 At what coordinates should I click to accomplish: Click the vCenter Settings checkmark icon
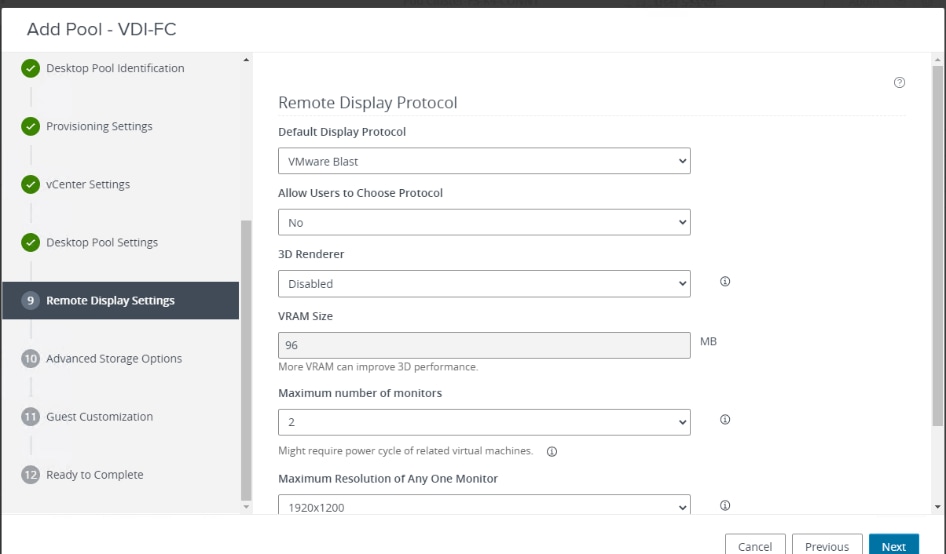click(30, 184)
